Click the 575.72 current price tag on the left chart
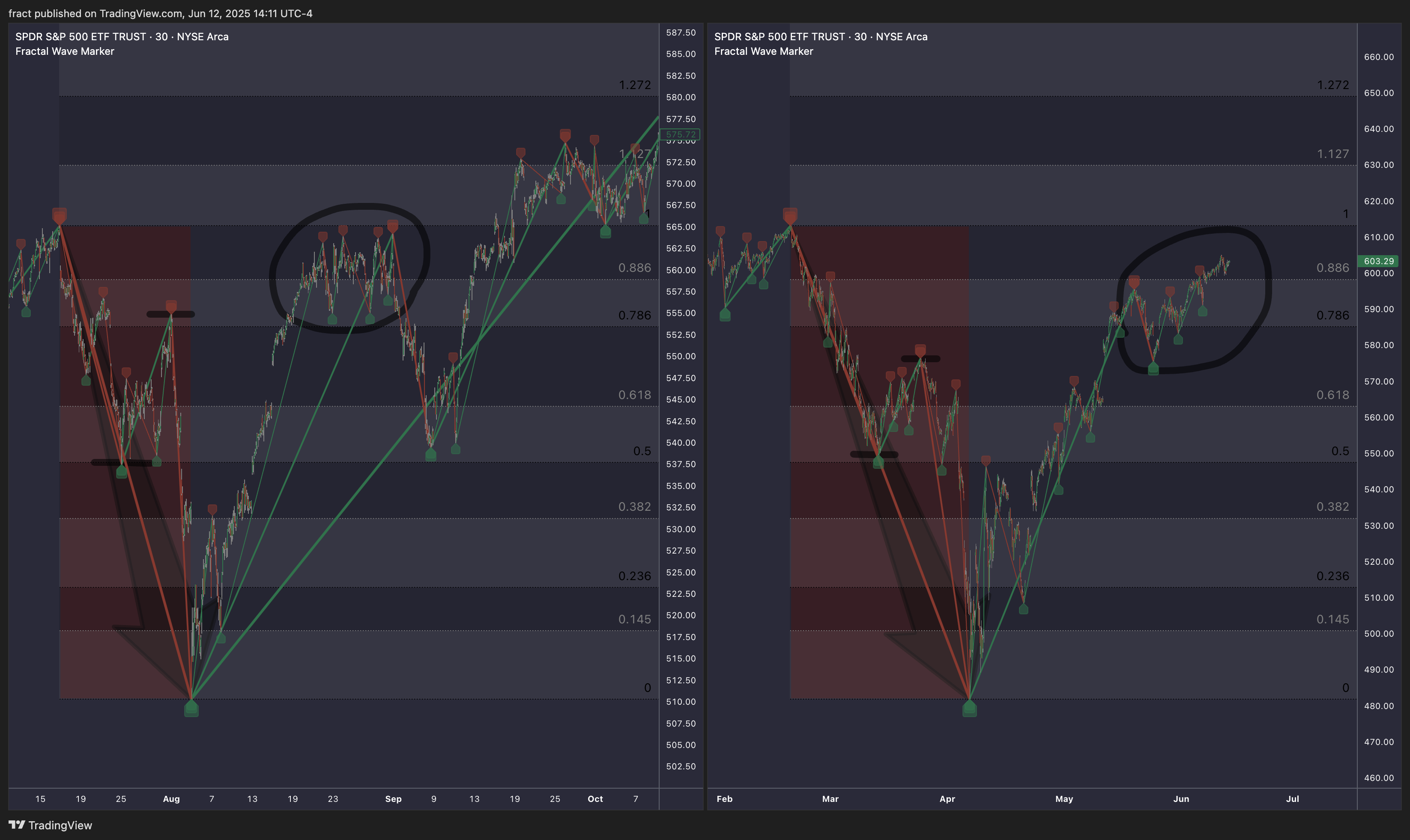The image size is (1410, 840). (681, 135)
